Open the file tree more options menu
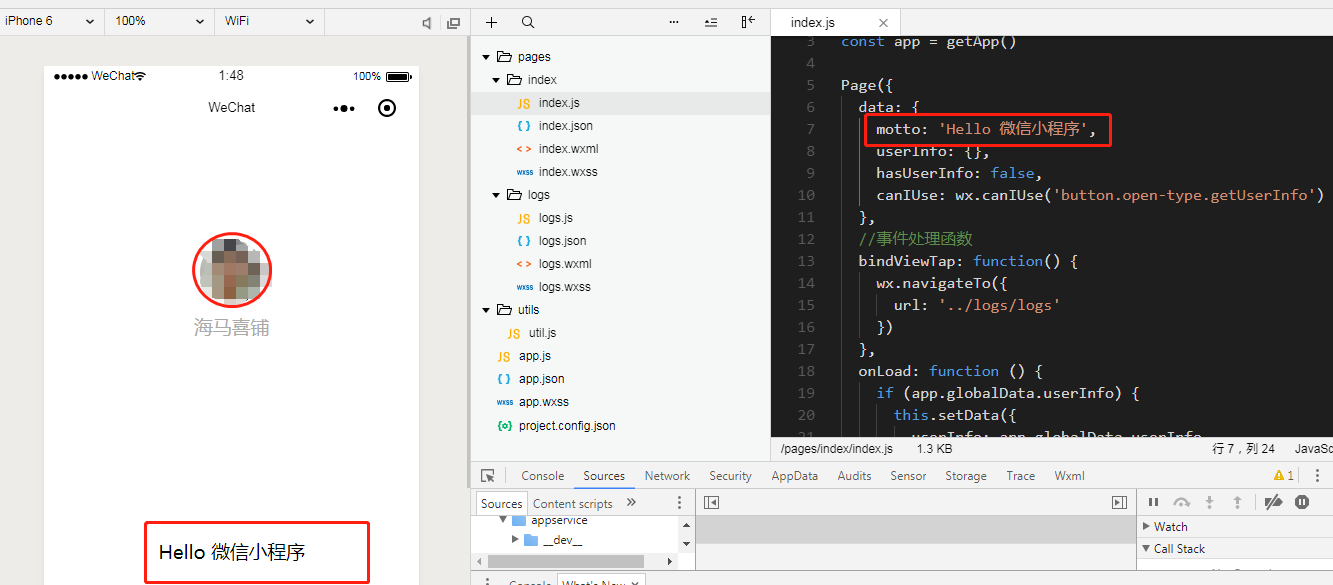Screen dimensions: 1333x585 coord(673,22)
